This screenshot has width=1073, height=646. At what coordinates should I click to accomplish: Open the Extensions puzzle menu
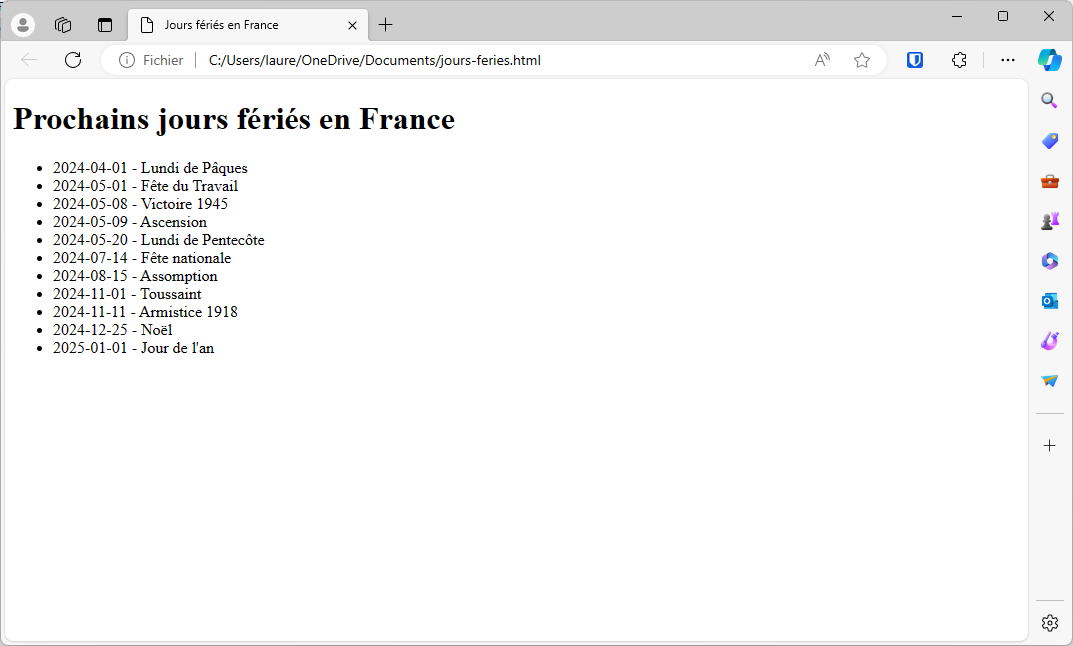pos(959,60)
